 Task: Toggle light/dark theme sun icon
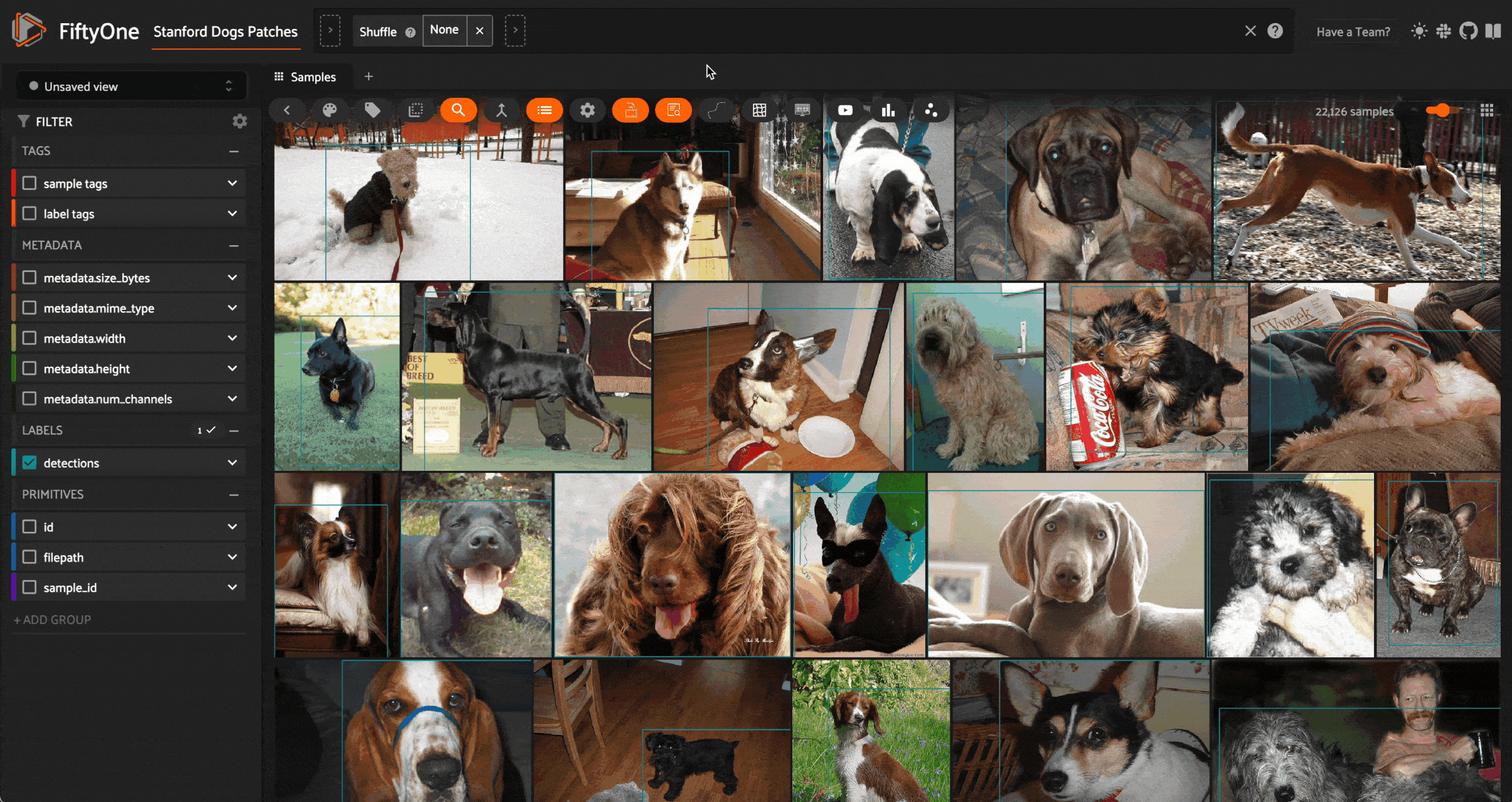1419,31
